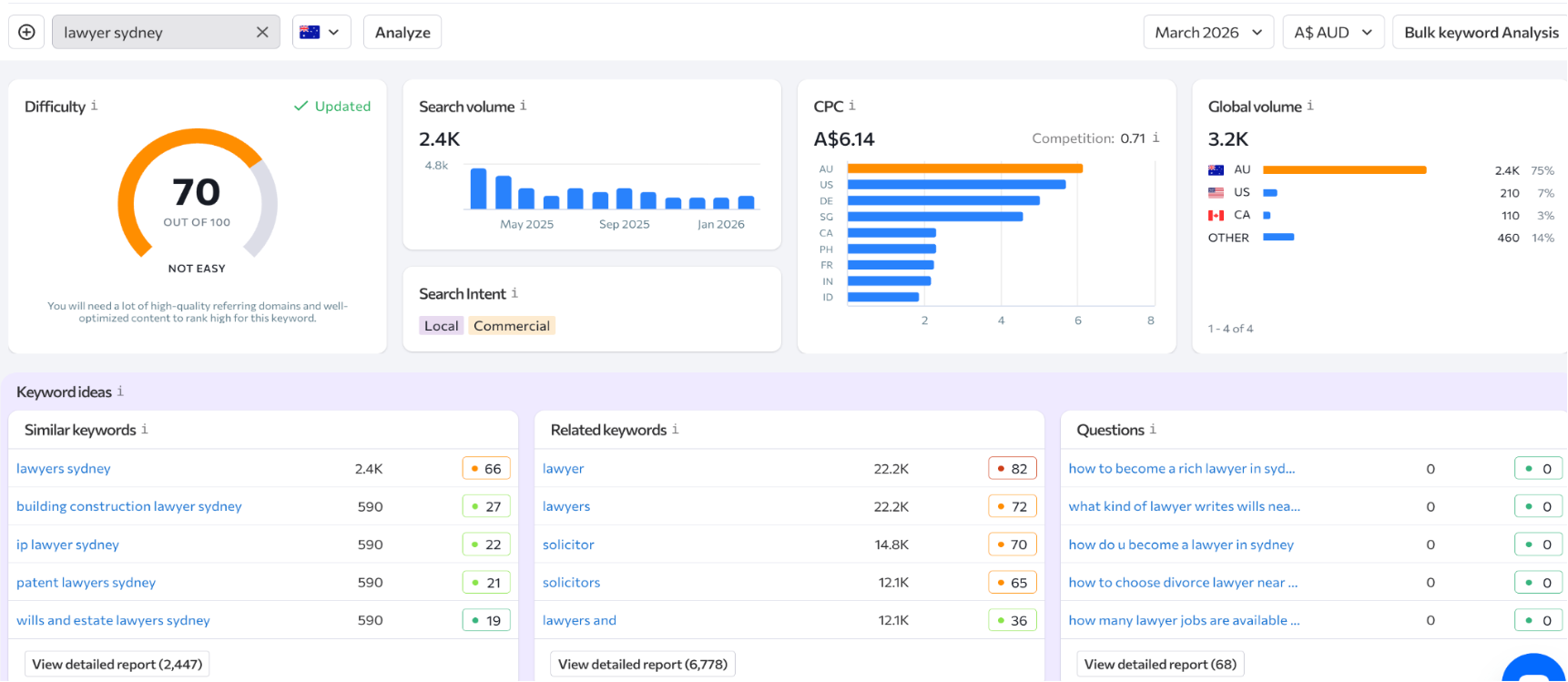Click the Search volume info icon
The image size is (1568, 682).
(x=523, y=106)
